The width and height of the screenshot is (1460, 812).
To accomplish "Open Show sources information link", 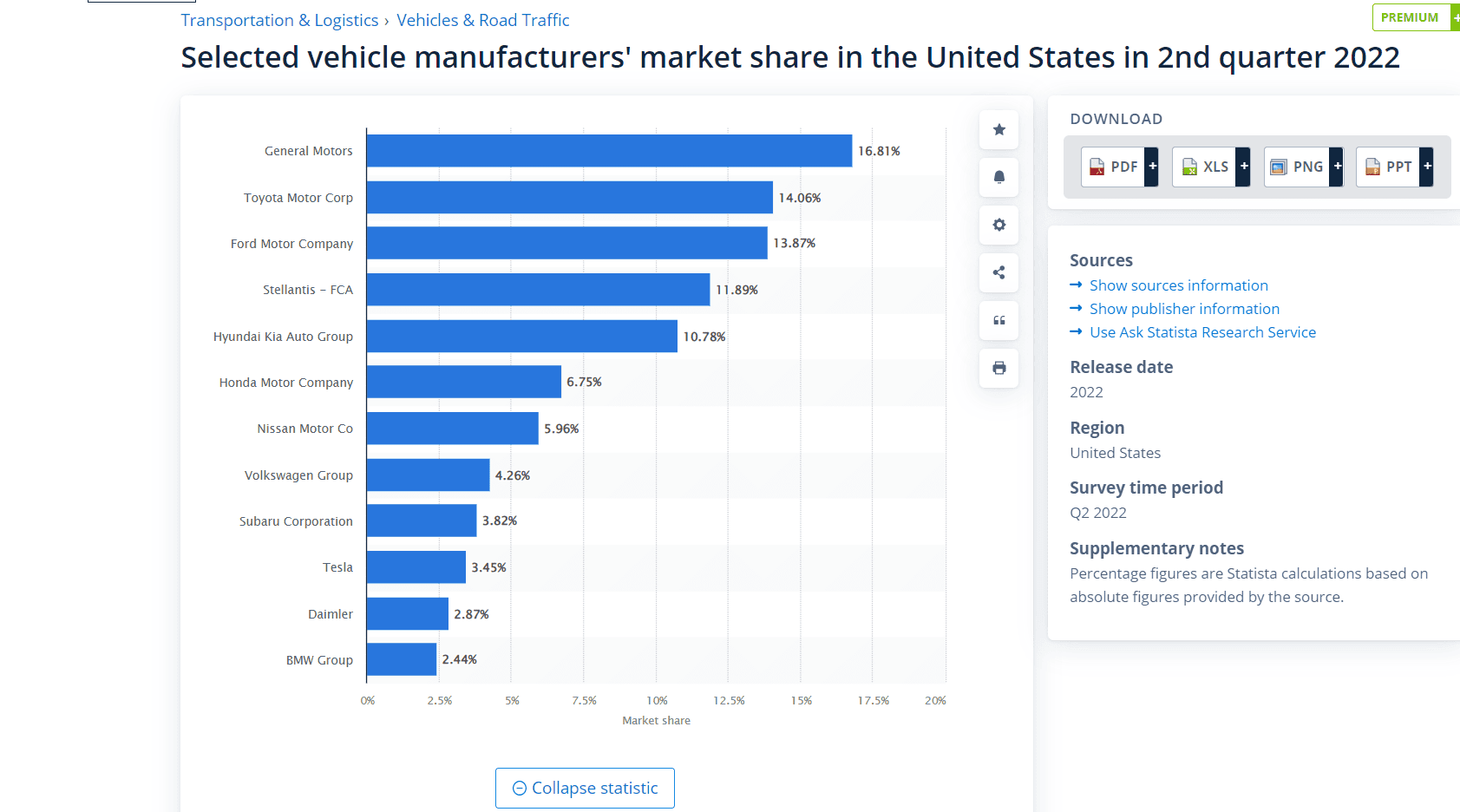I will pyautogui.click(x=1178, y=285).
